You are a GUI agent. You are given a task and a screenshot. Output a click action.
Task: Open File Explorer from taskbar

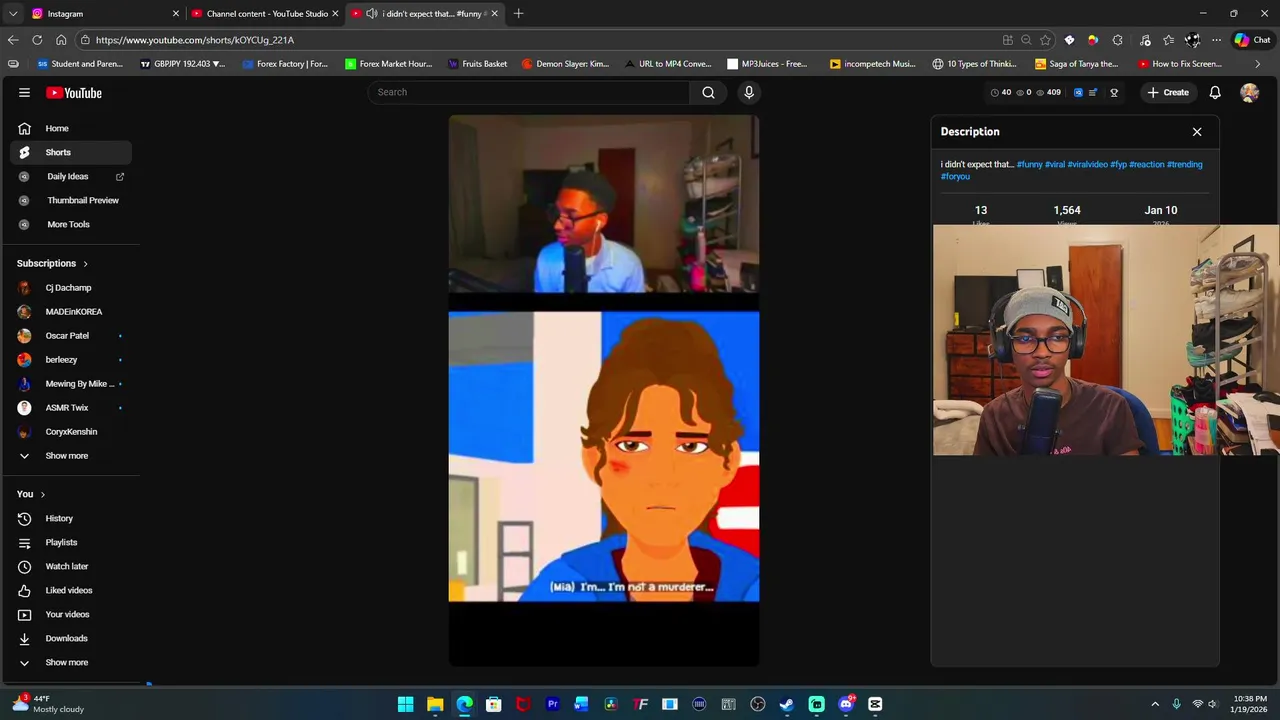(x=435, y=704)
